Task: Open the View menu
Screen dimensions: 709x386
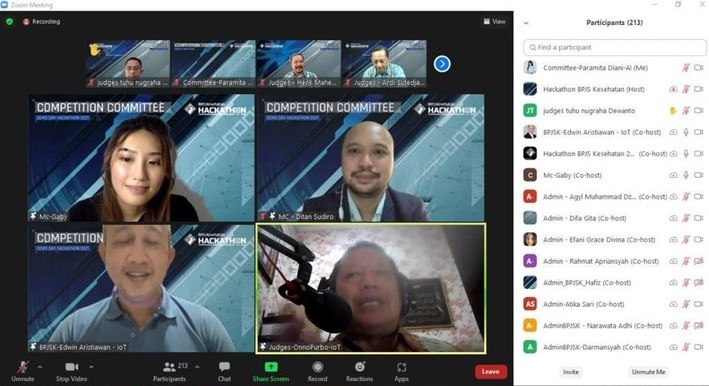Action: pos(495,21)
